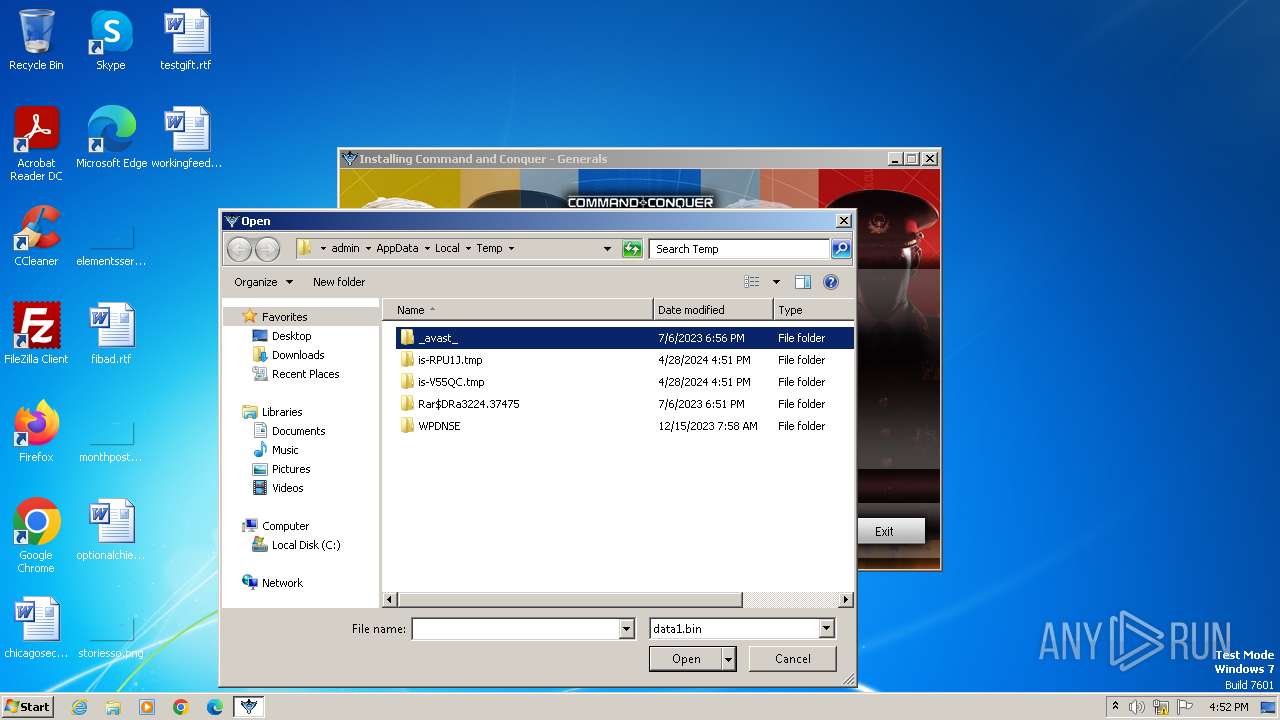
Task: Click the Chrome taskbar icon
Action: pyautogui.click(x=181, y=707)
